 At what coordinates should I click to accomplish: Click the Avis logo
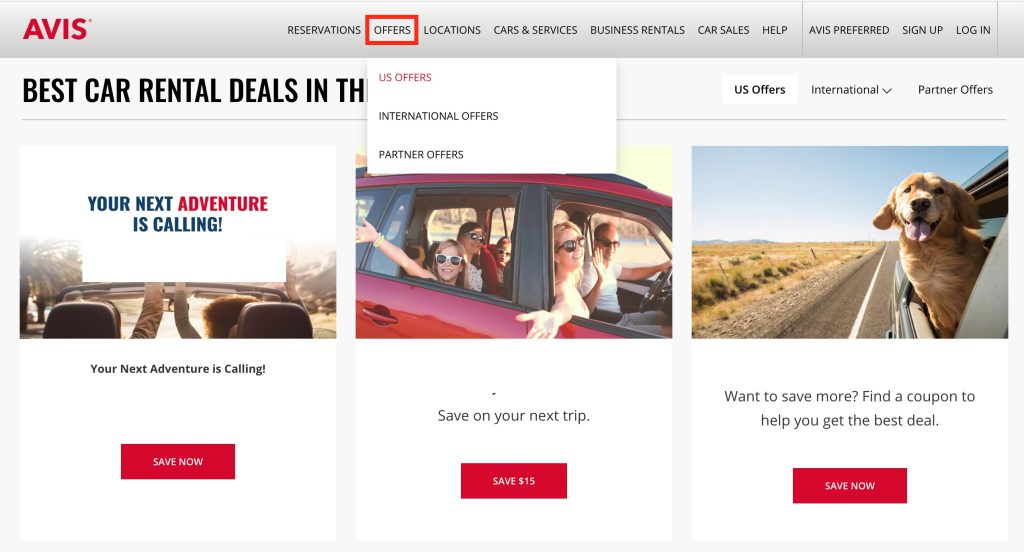point(57,29)
